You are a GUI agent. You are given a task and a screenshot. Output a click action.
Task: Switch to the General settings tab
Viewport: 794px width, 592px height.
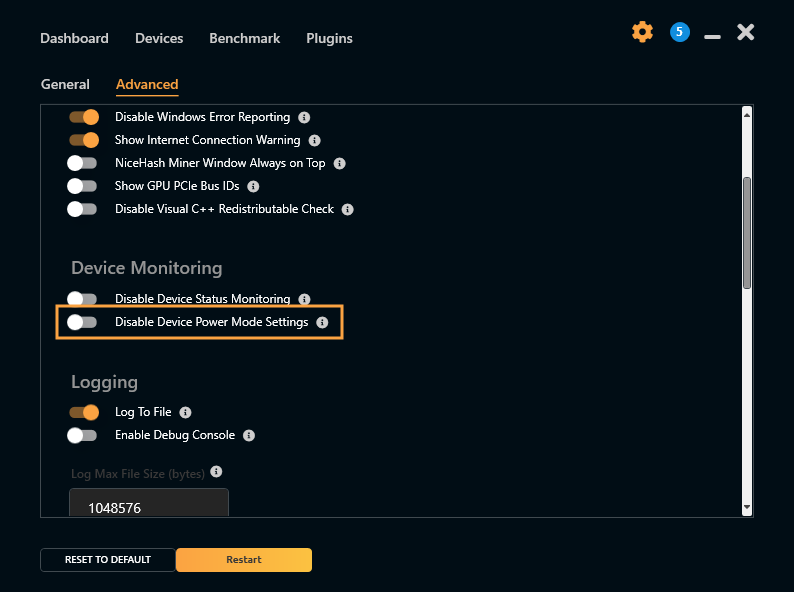click(65, 85)
